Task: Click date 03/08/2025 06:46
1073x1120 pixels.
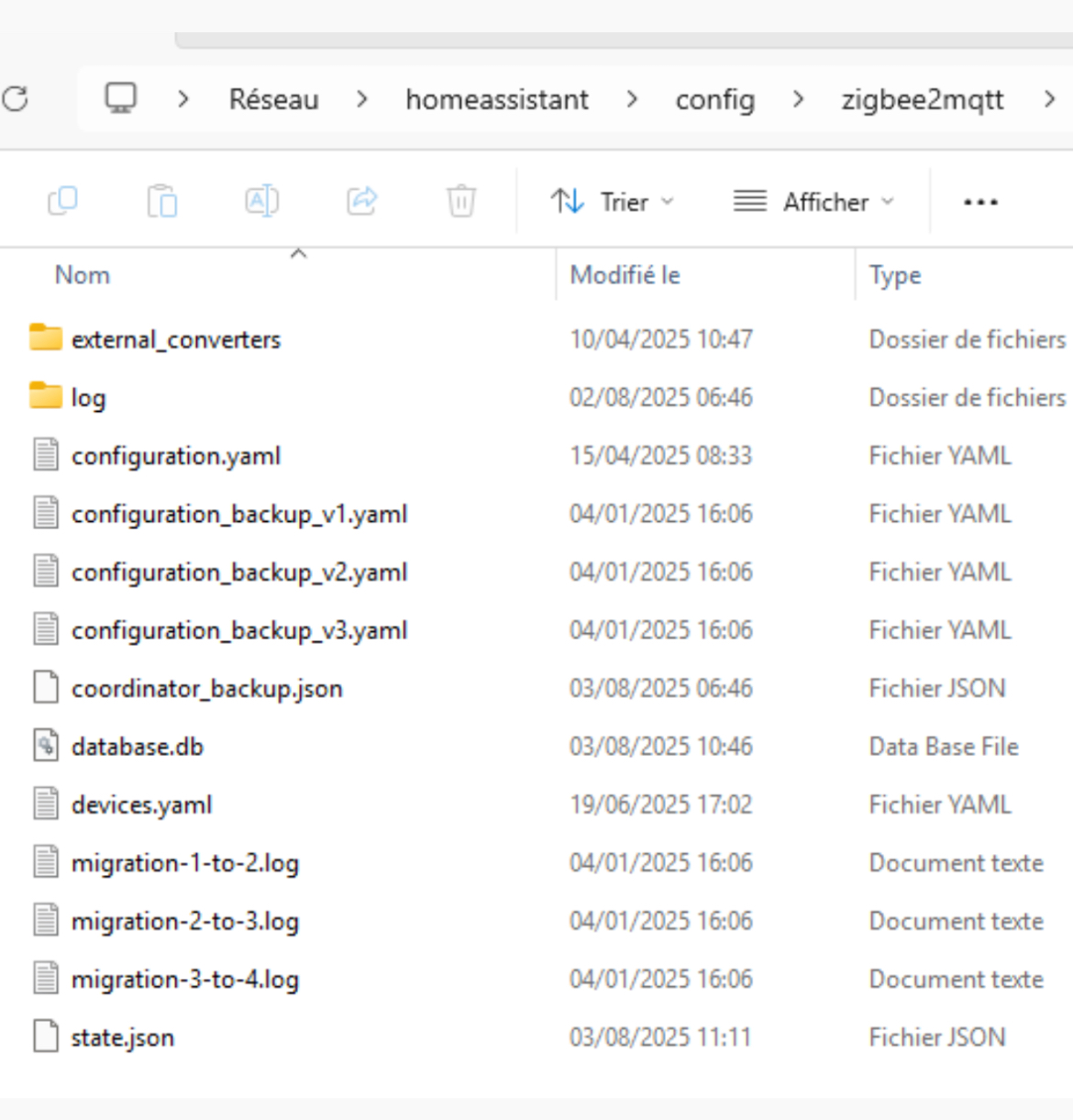Action: tap(661, 688)
